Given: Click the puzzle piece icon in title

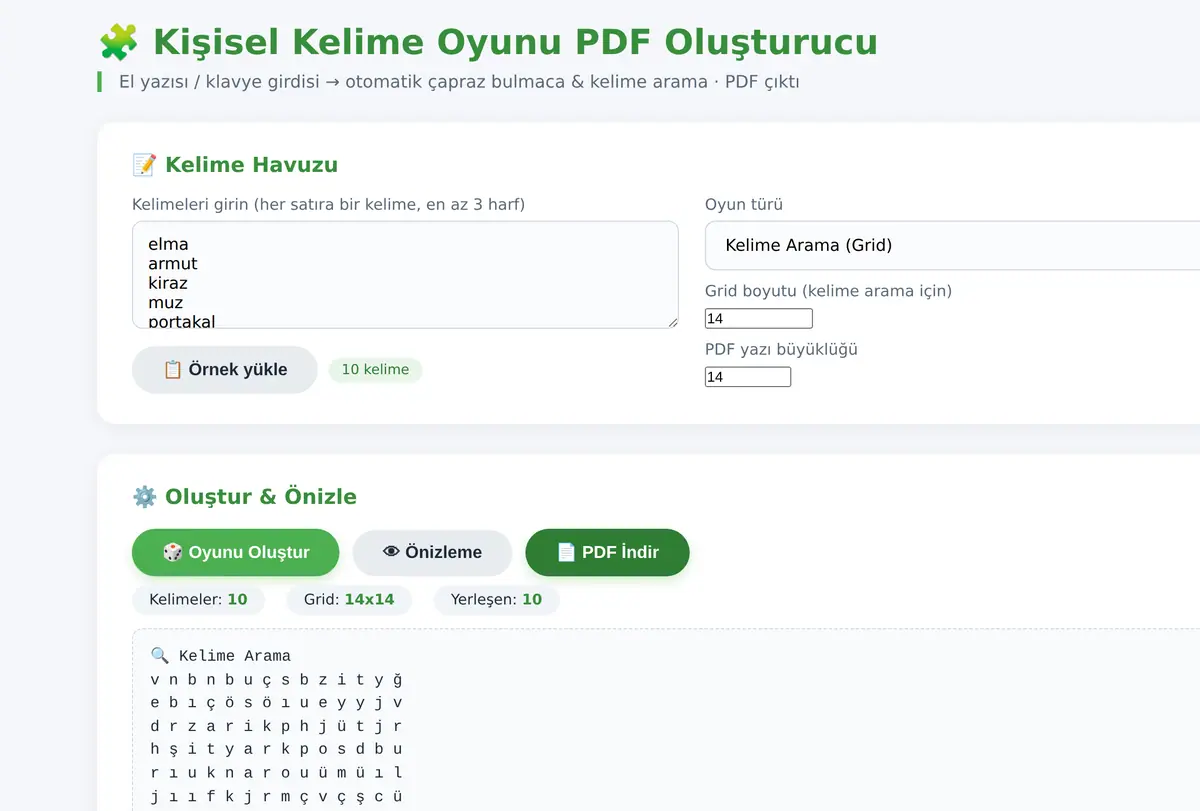Looking at the screenshot, I should coord(119,43).
